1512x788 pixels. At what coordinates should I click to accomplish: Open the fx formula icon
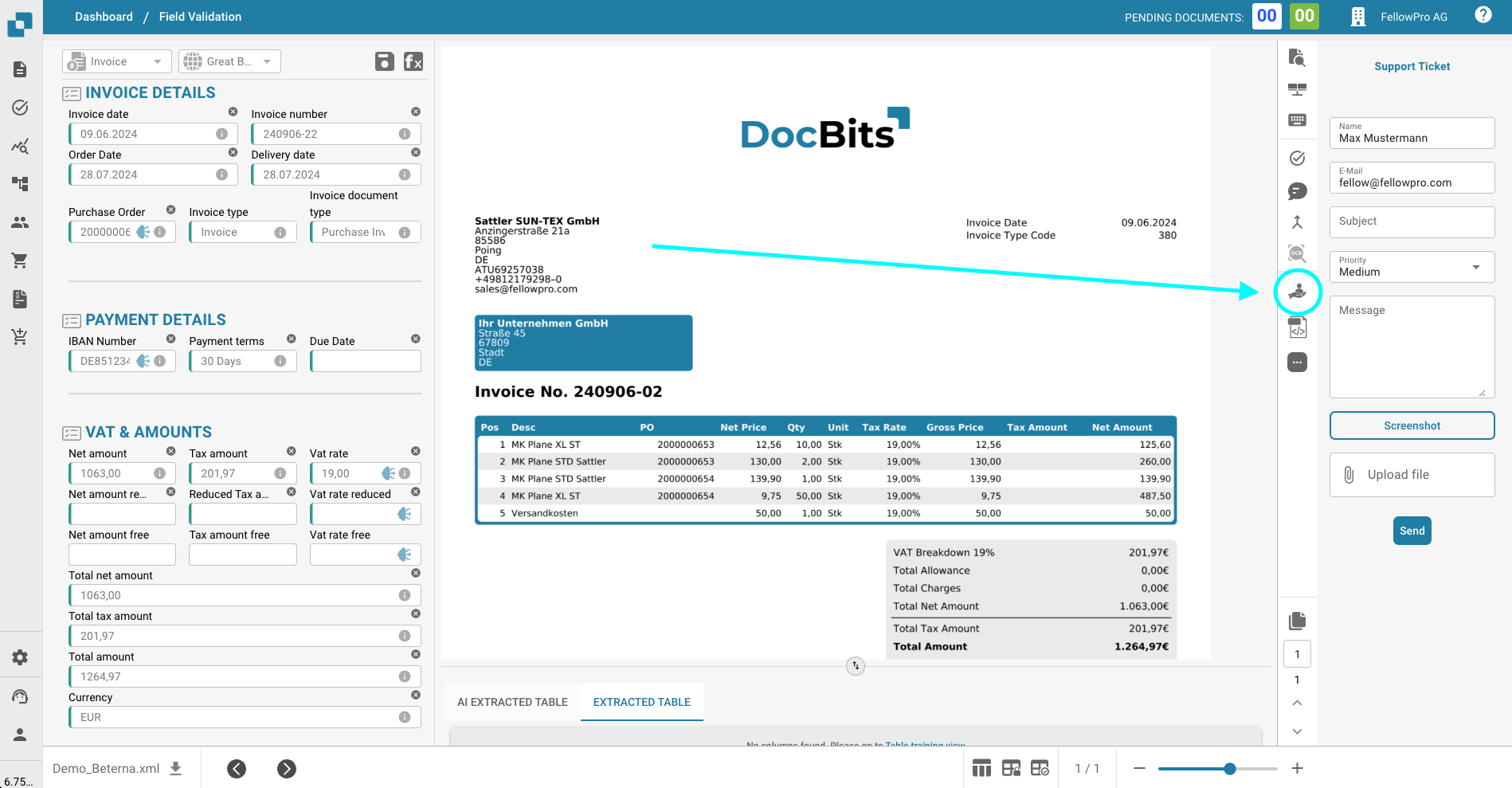(x=413, y=61)
